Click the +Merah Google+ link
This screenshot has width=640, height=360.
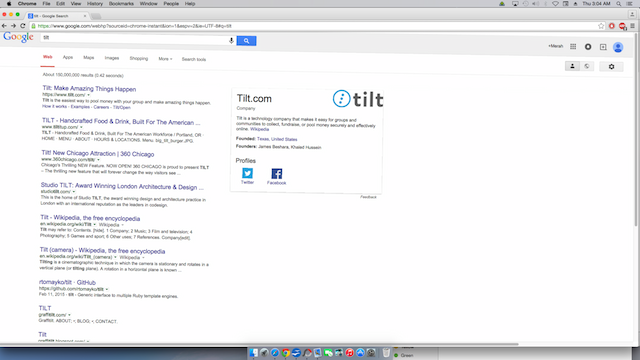click(556, 46)
